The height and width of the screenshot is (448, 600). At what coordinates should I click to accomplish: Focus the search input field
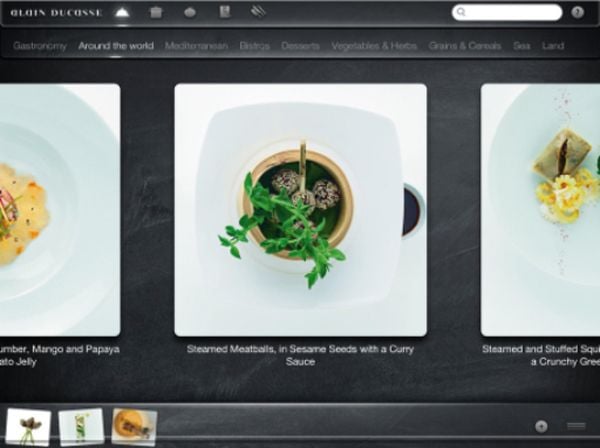pyautogui.click(x=507, y=13)
